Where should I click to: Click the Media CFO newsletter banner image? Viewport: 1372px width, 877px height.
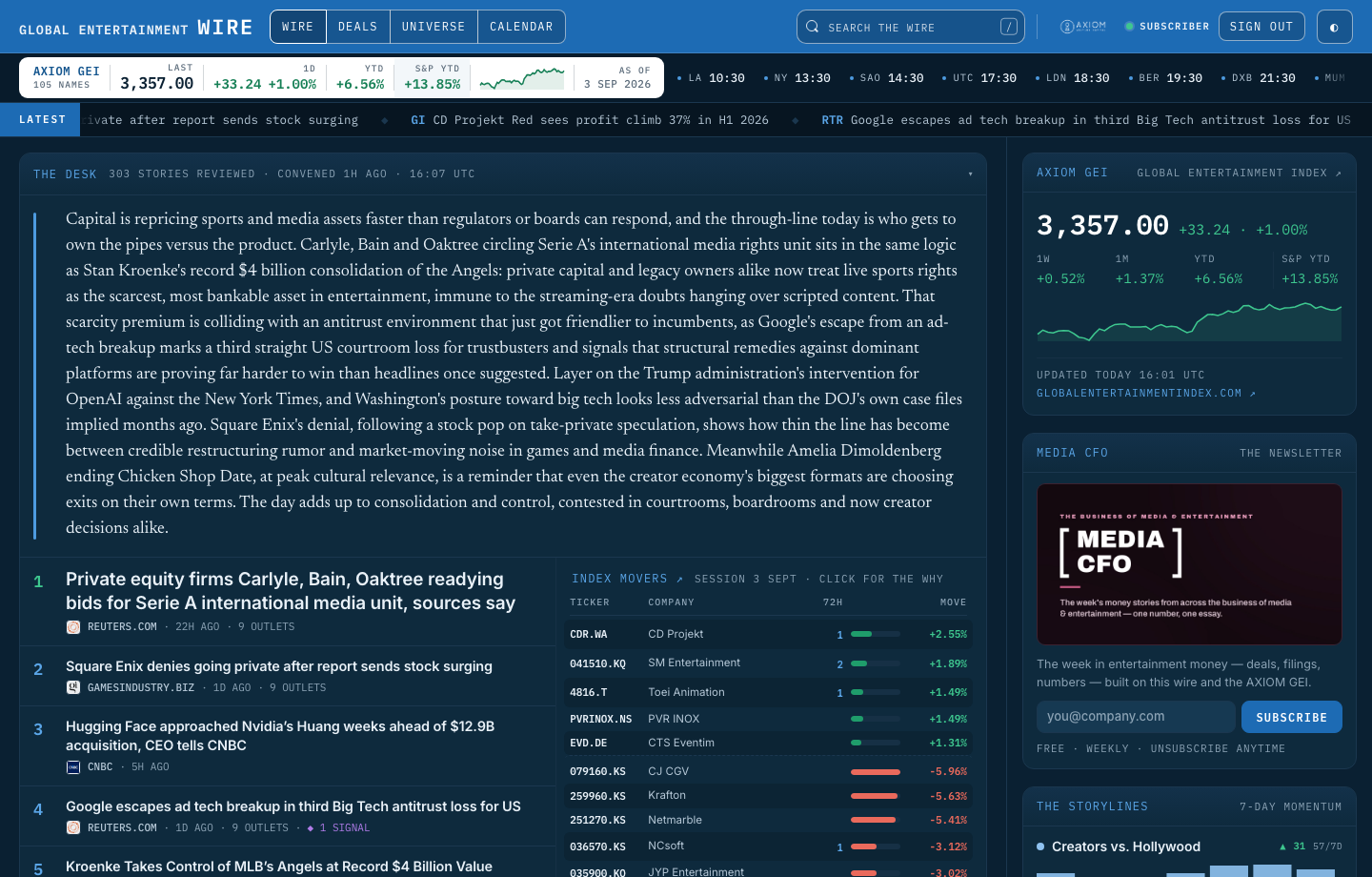(x=1189, y=564)
